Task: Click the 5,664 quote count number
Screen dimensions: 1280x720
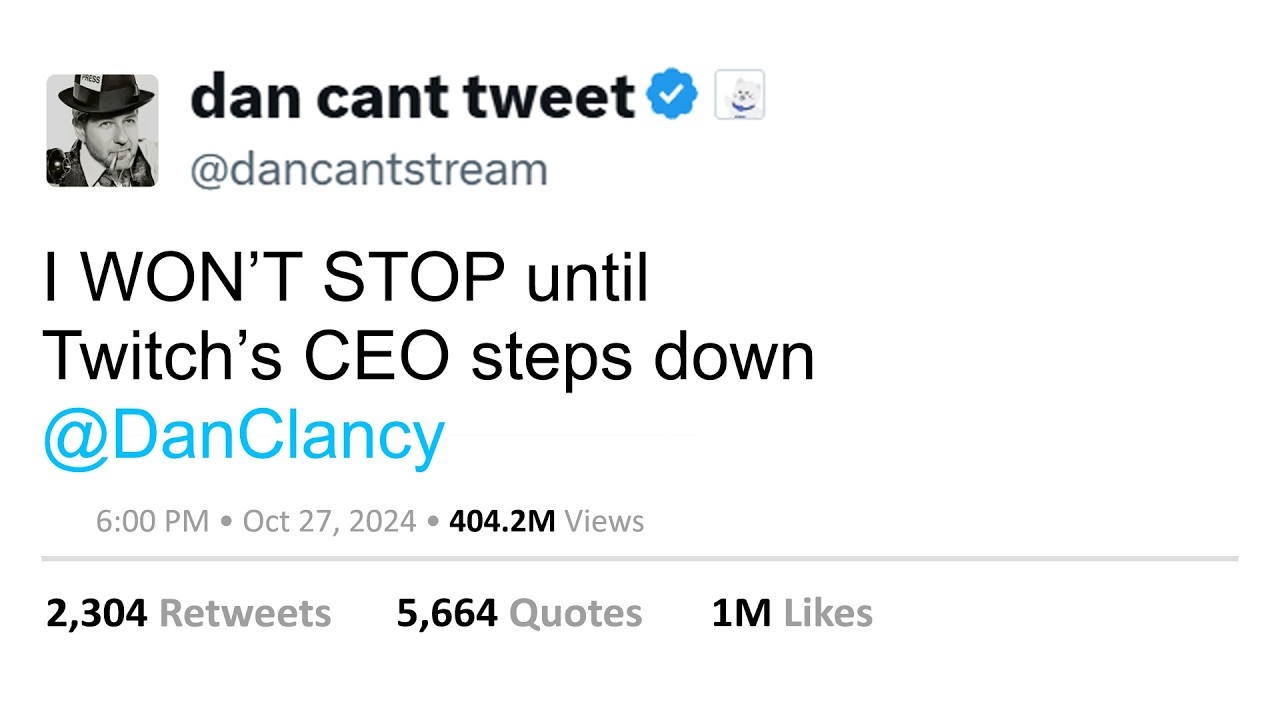Action: pyautogui.click(x=447, y=613)
